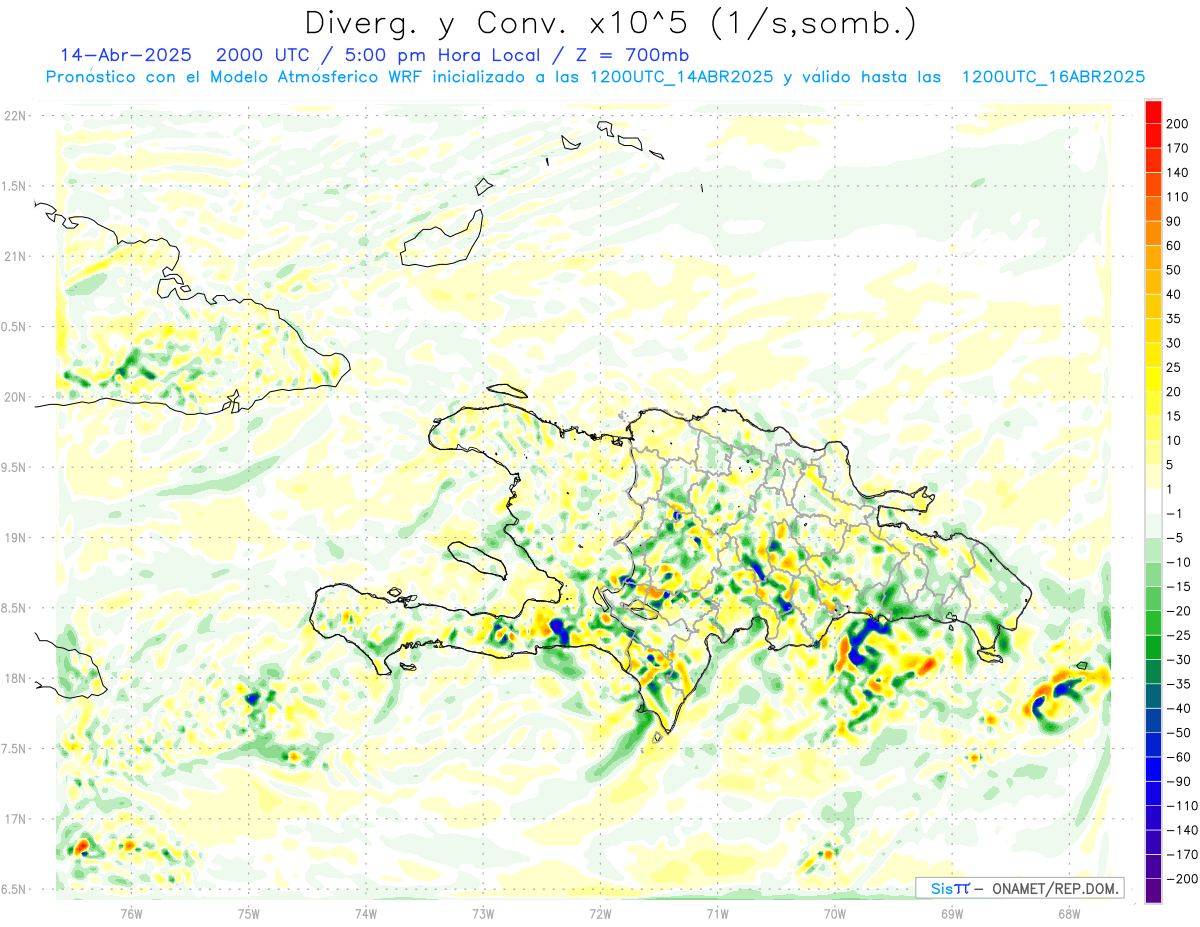Click the "-25" color scale value

[1177, 636]
